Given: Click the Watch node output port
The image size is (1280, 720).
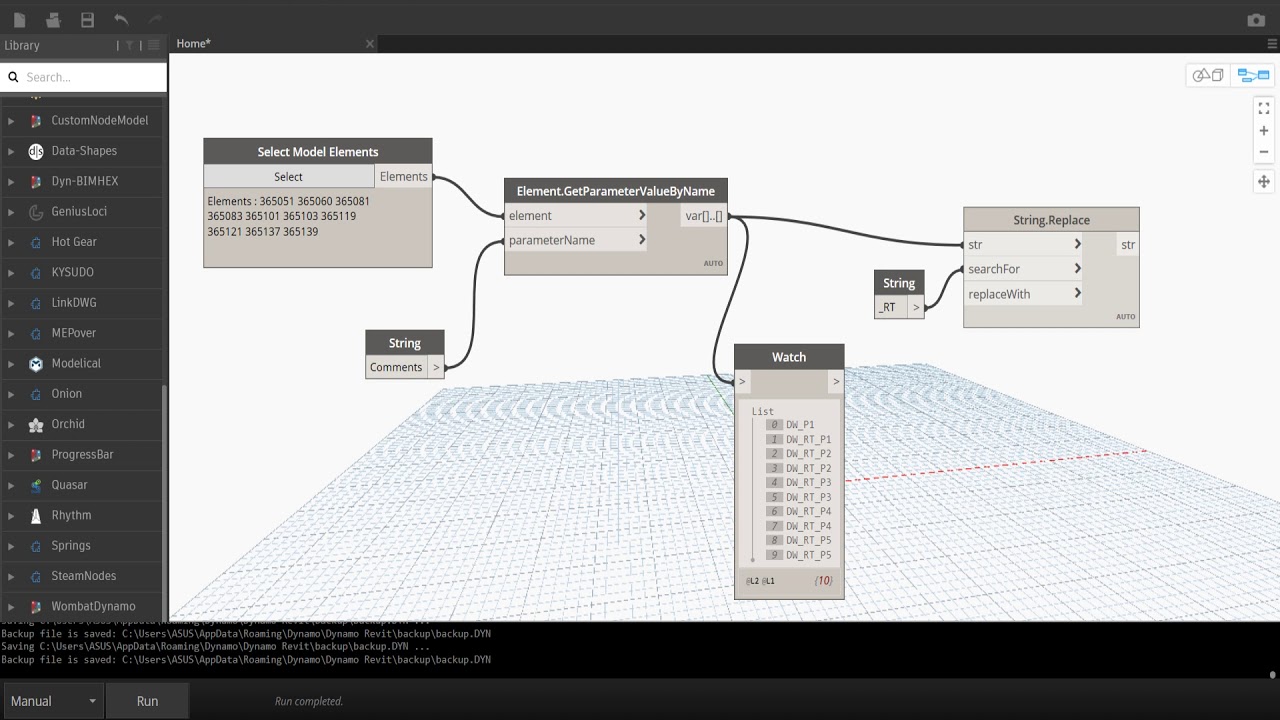Looking at the screenshot, I should click(836, 381).
